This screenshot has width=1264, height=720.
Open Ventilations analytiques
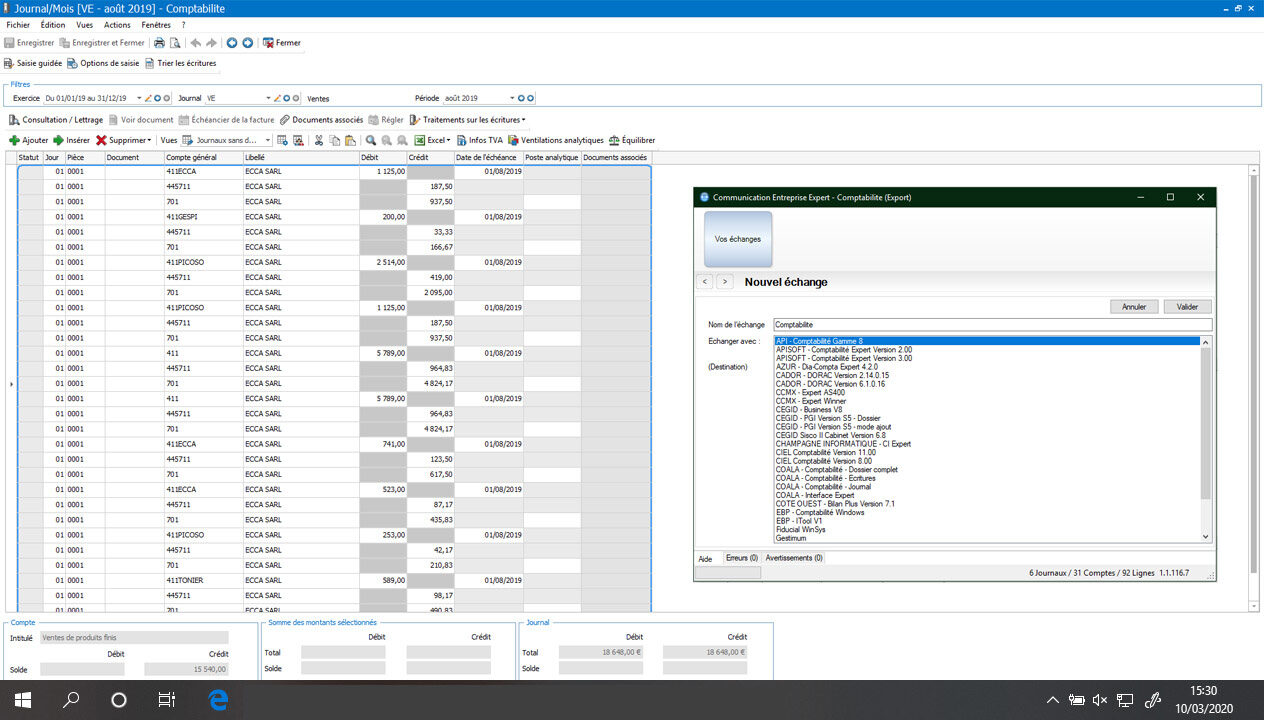point(558,140)
